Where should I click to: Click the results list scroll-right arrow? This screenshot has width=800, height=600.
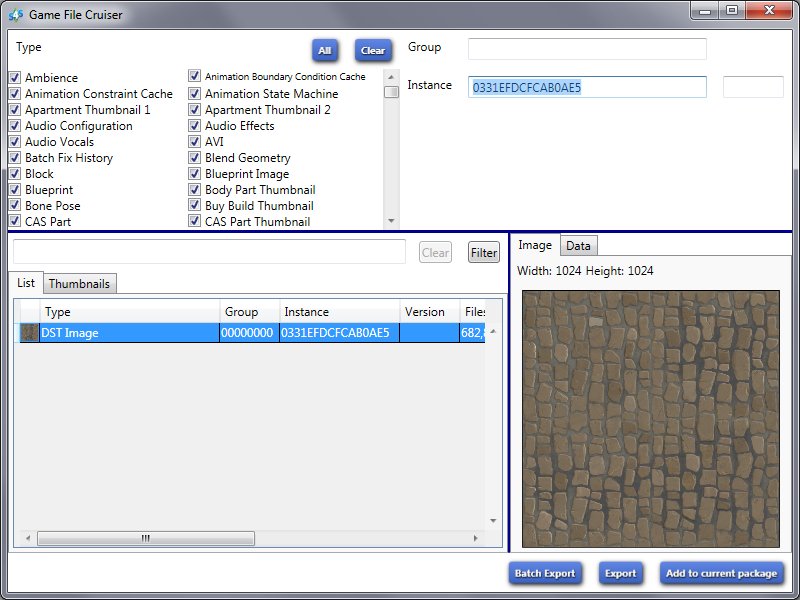point(476,538)
